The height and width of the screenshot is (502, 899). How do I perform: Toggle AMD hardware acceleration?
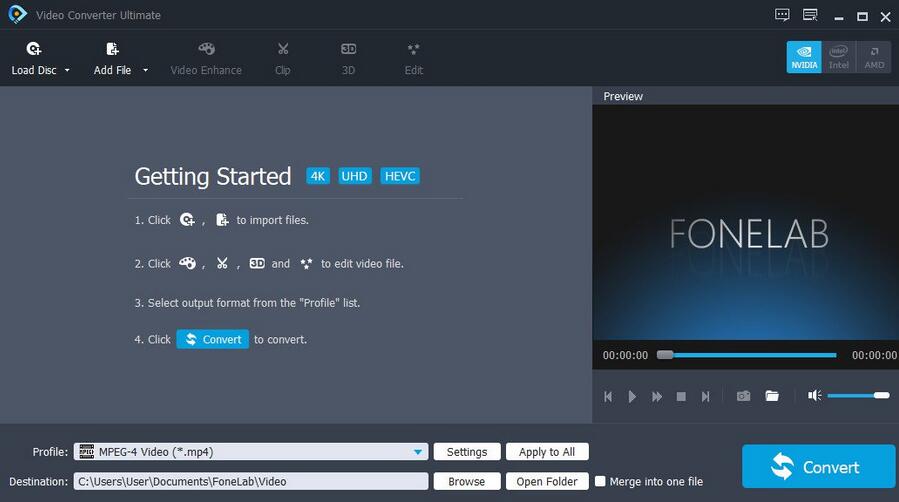874,57
